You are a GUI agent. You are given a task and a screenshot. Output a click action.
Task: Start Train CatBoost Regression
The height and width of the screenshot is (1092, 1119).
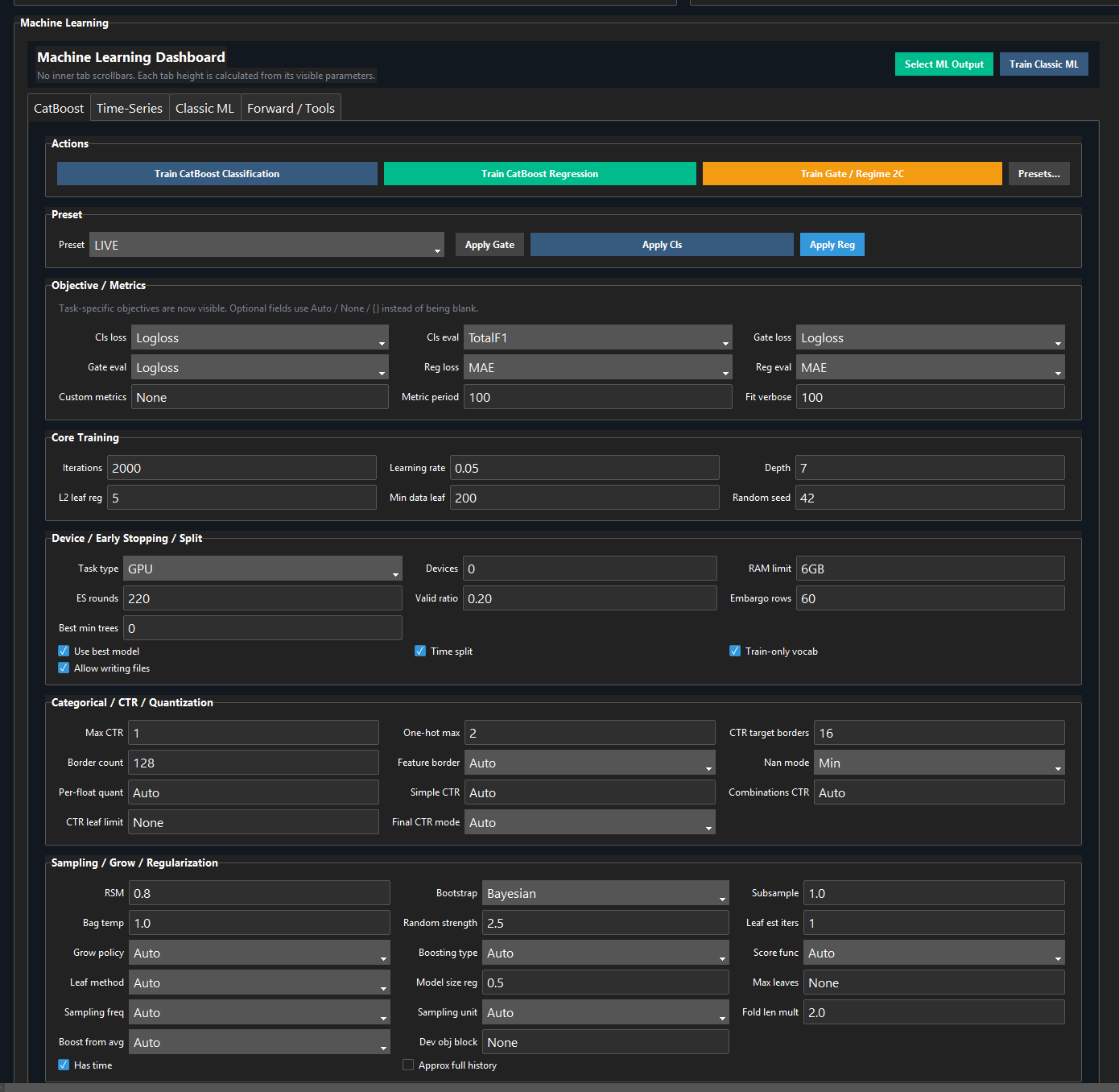point(540,174)
